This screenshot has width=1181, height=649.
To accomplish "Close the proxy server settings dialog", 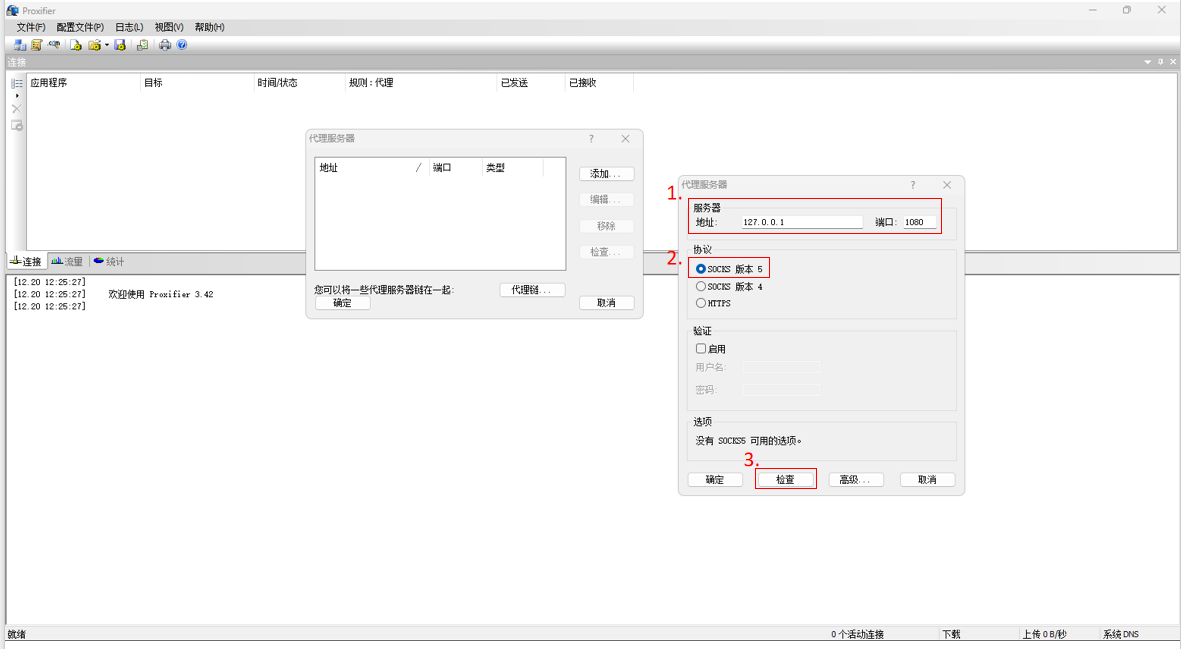I will click(947, 184).
